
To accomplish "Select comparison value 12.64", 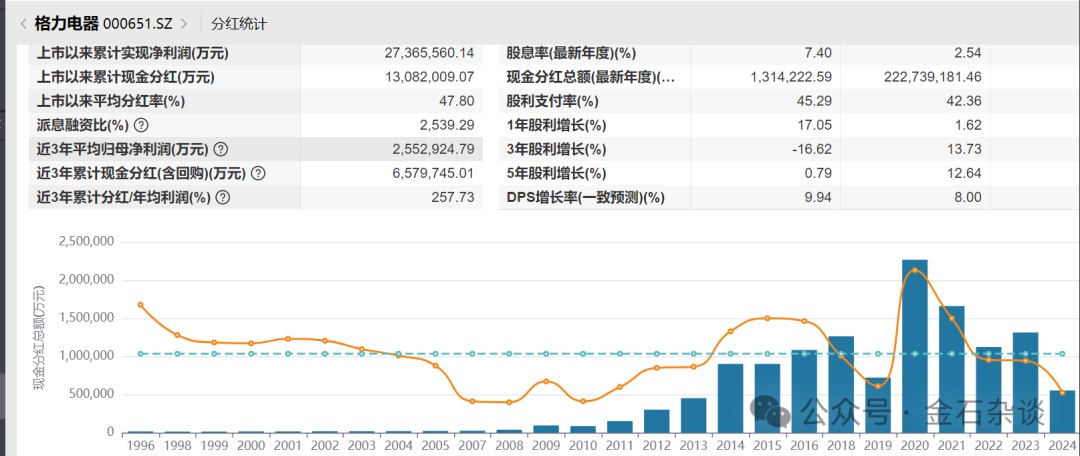I will tap(963, 173).
